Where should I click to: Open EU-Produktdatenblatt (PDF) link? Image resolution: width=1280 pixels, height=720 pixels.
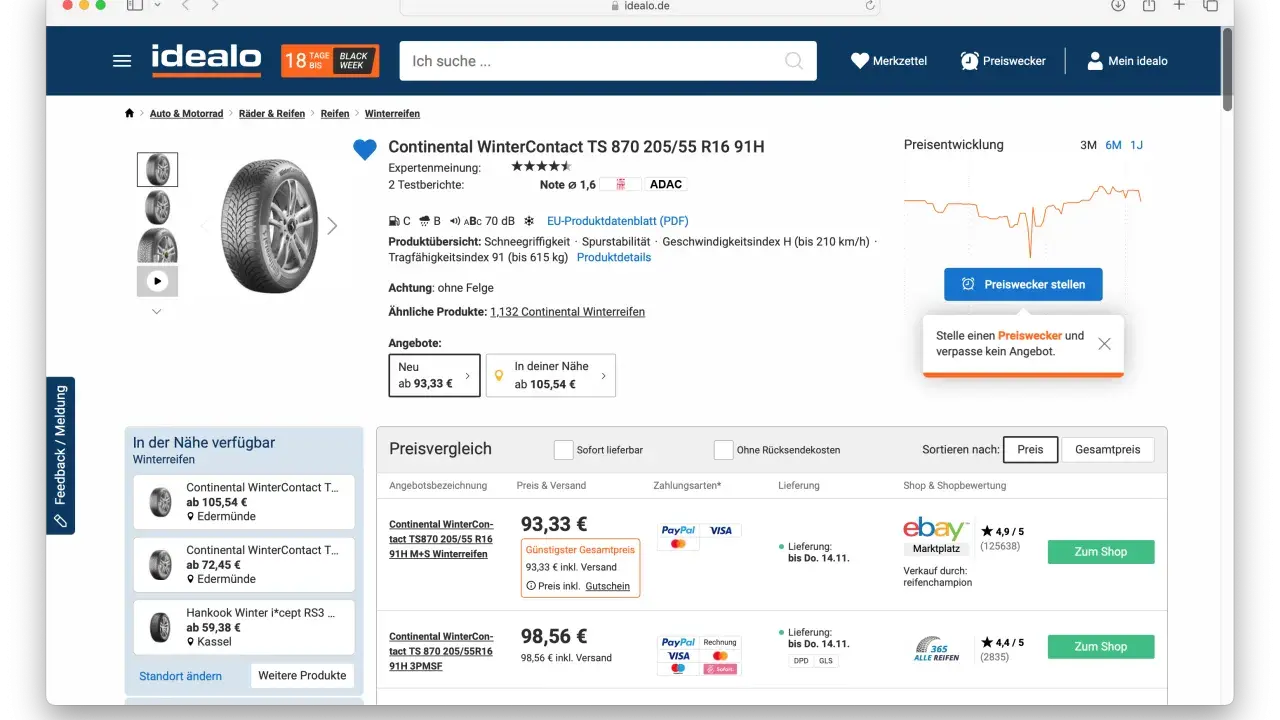click(618, 221)
